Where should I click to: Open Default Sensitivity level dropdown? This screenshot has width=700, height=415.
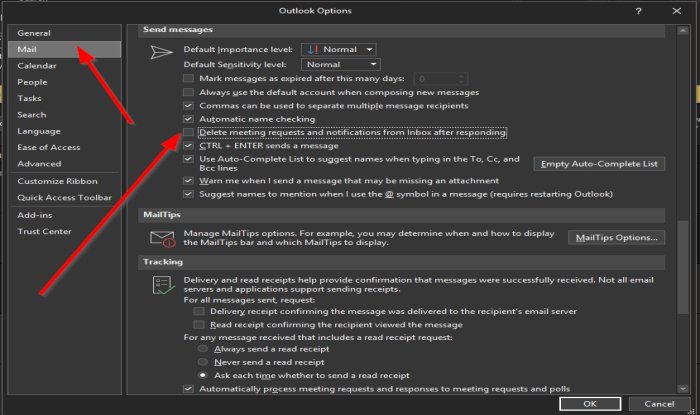pos(341,65)
